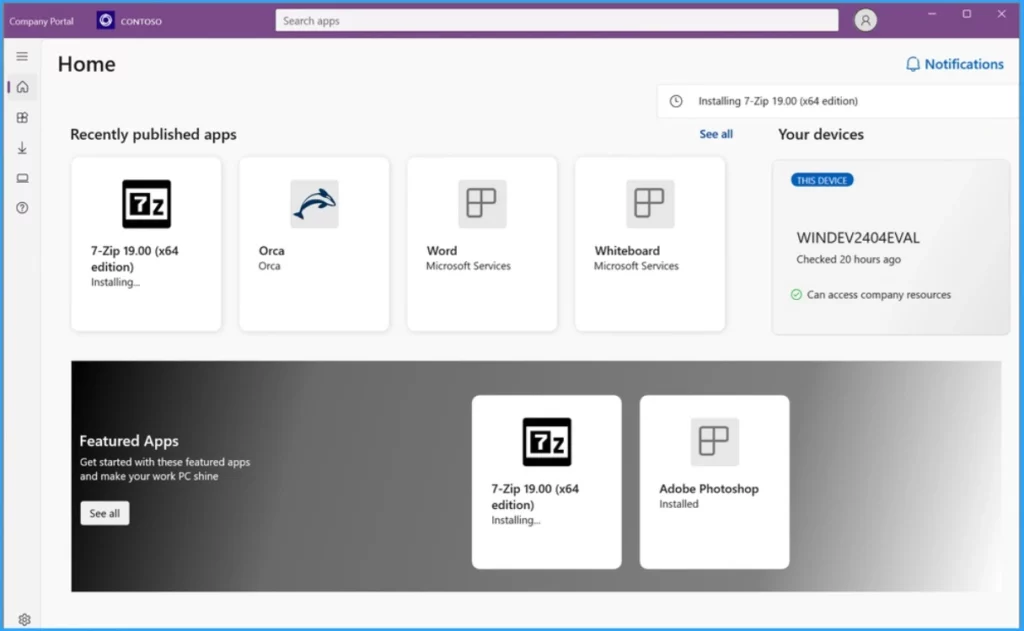The width and height of the screenshot is (1024, 631).
Task: Click the 7-Zip icon in Recently published apps
Action: pyautogui.click(x=146, y=204)
